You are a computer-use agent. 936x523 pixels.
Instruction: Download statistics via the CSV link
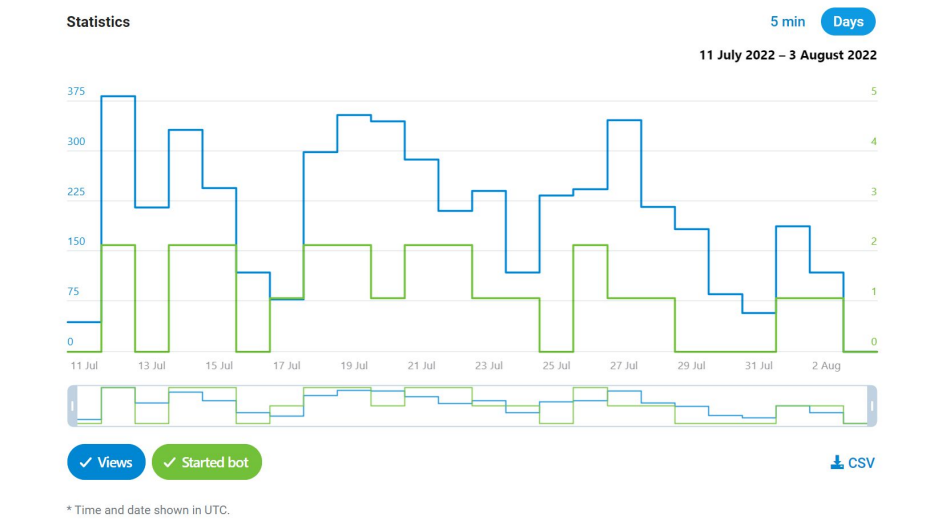[853, 463]
